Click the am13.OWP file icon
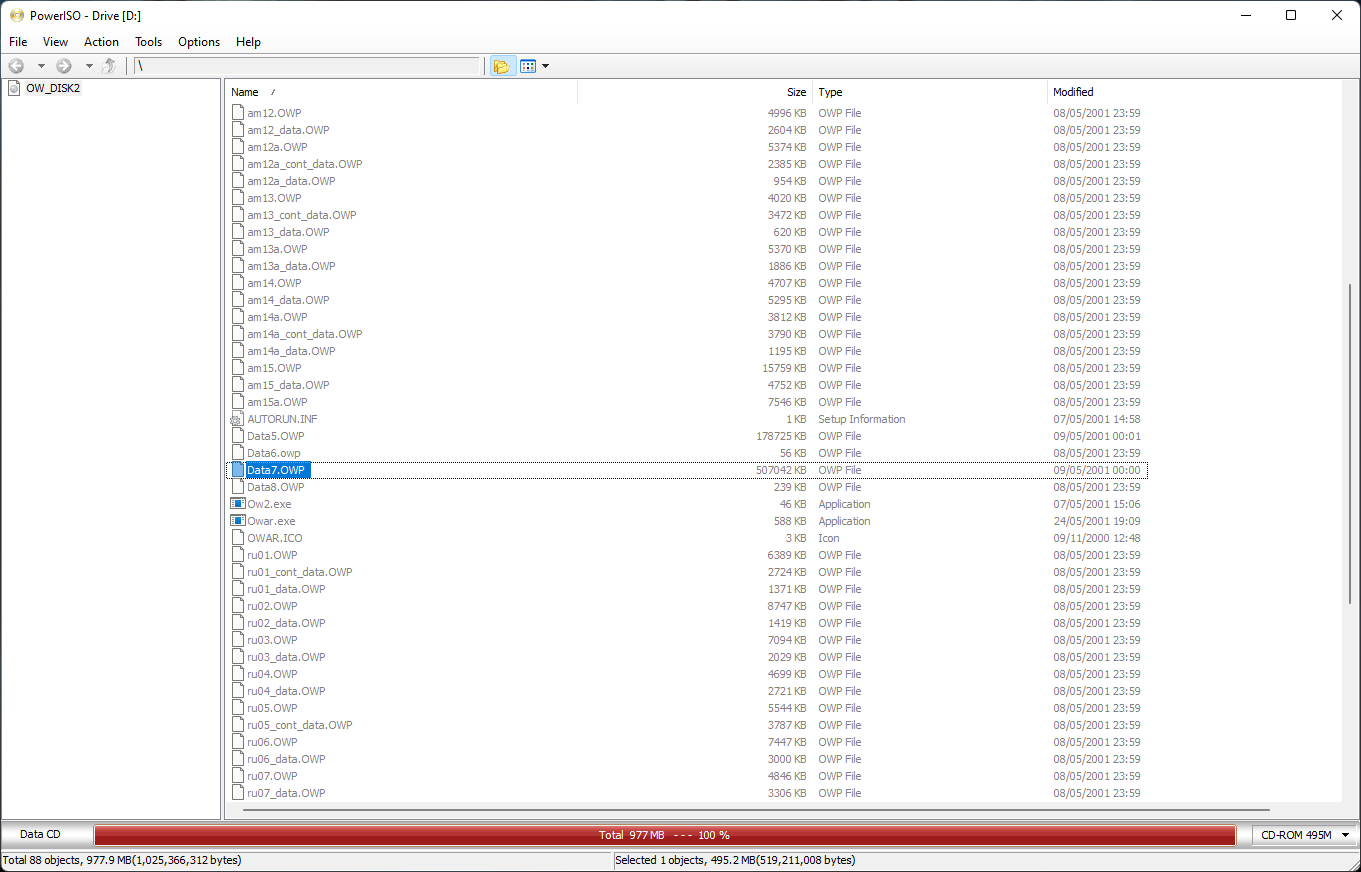Viewport: 1361px width, 872px height. click(x=237, y=198)
